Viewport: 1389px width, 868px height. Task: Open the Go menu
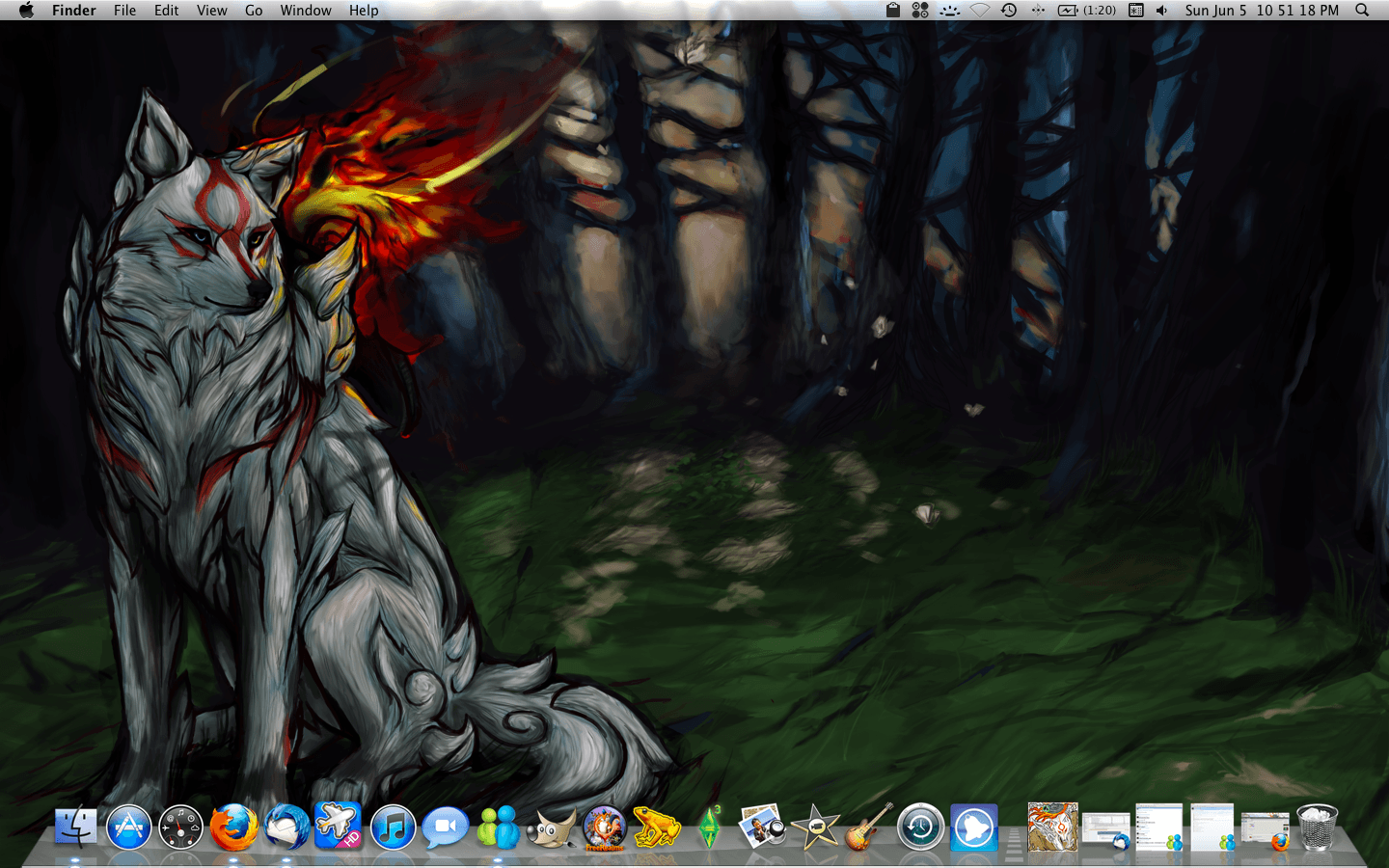[254, 11]
